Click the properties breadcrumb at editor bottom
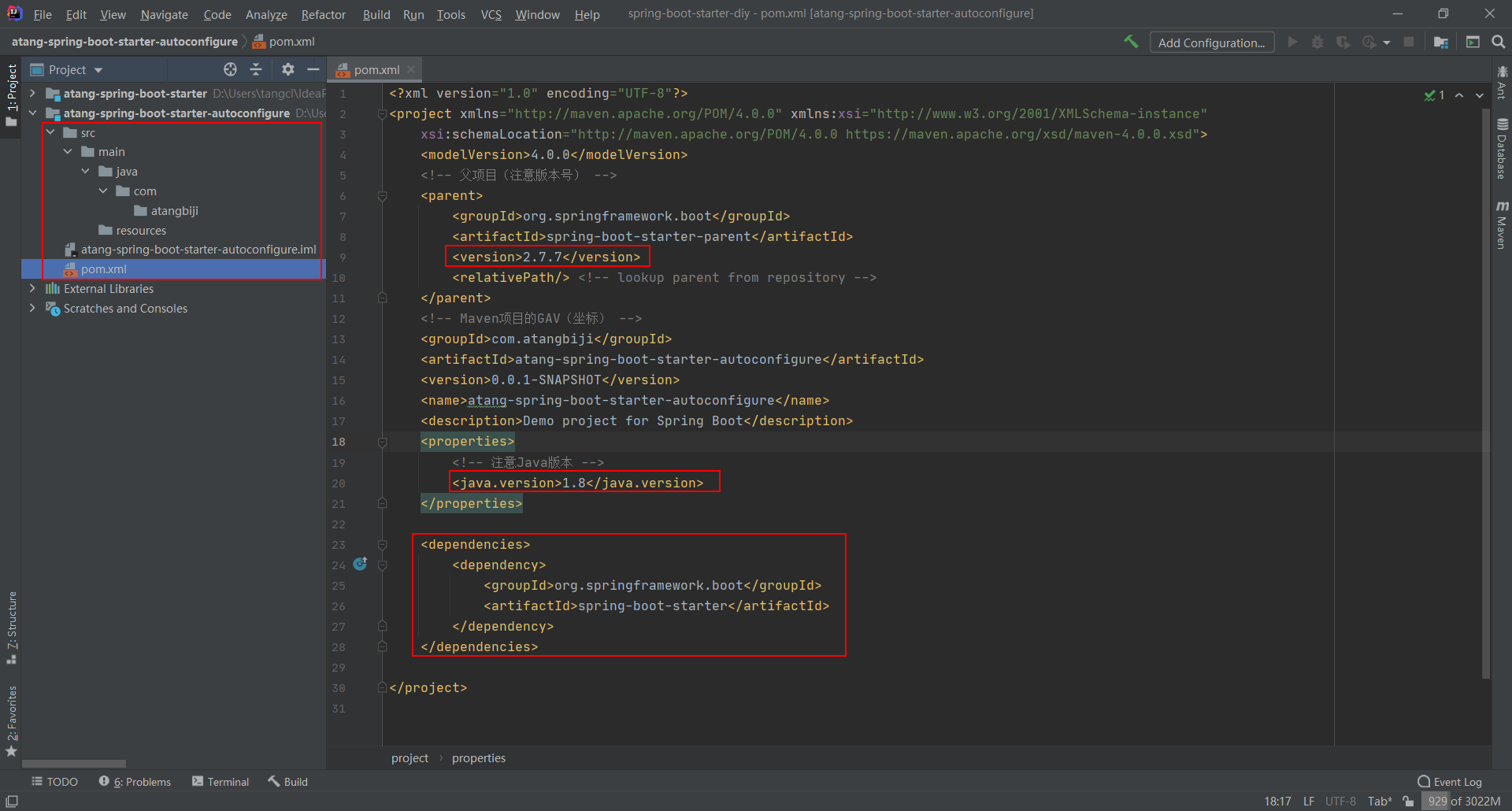Viewport: 1512px width, 811px height. [479, 757]
